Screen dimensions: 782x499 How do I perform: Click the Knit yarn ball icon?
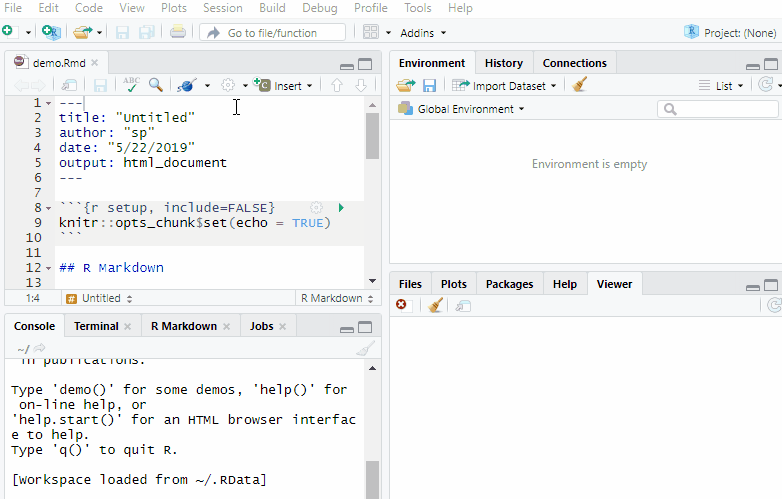(x=187, y=85)
